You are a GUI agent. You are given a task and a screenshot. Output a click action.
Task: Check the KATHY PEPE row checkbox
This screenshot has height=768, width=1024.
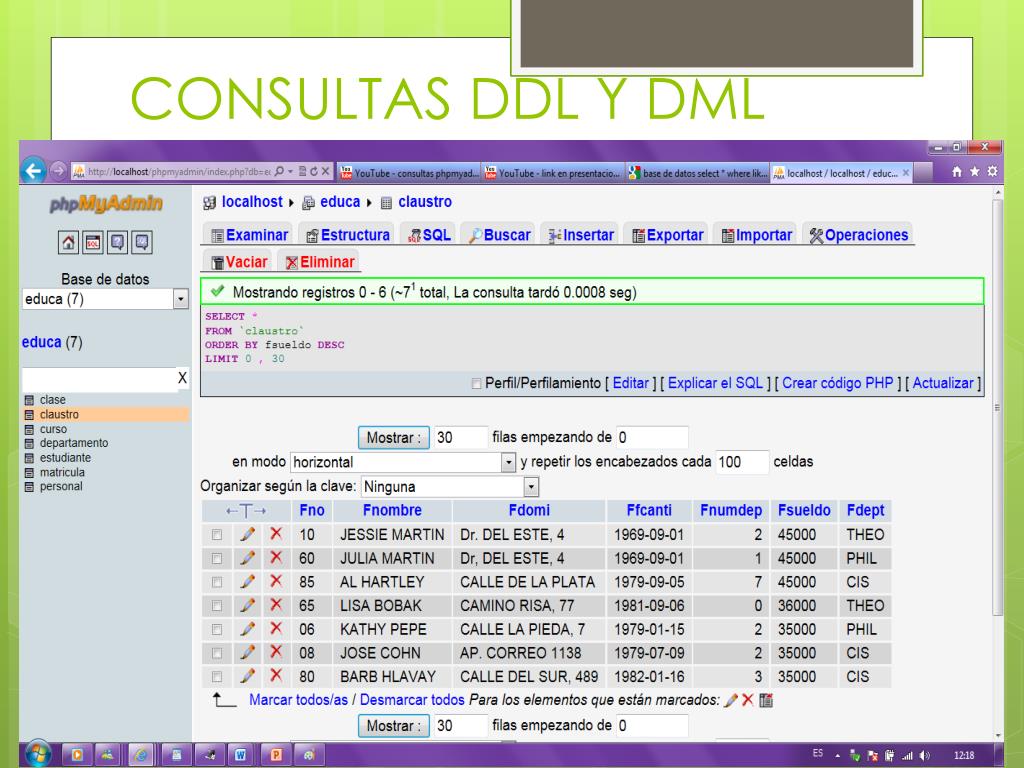pyautogui.click(x=217, y=630)
